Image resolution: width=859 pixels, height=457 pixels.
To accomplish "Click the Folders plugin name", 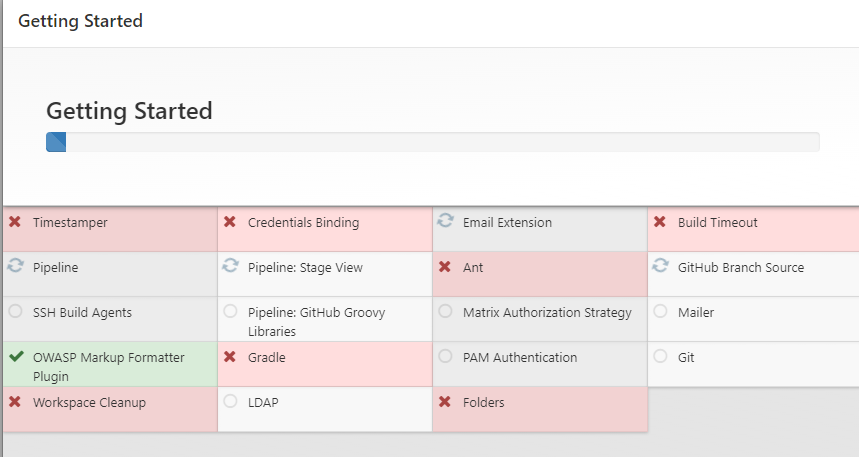I will pos(484,402).
